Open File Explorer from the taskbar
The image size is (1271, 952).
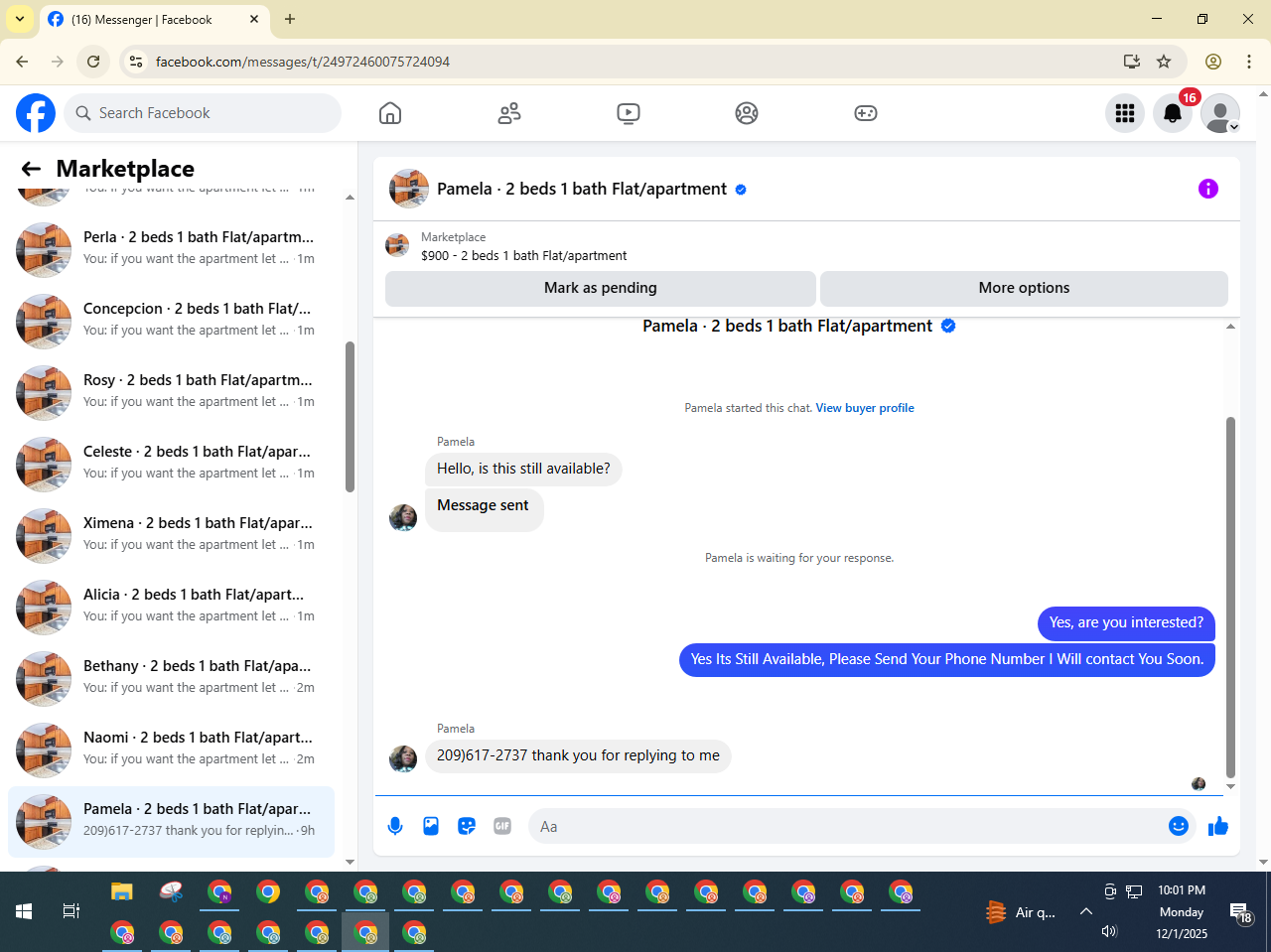click(x=122, y=891)
